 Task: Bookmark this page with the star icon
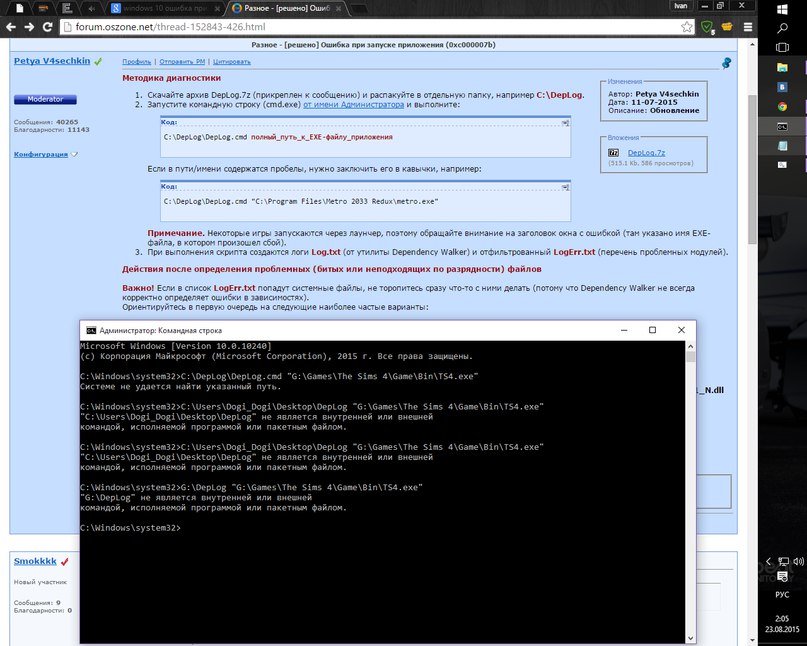tap(689, 27)
